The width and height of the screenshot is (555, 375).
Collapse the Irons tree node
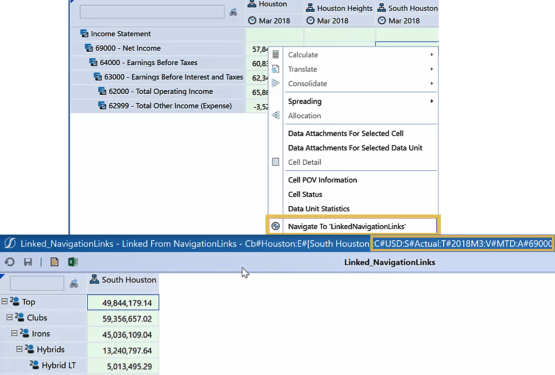click(x=14, y=333)
